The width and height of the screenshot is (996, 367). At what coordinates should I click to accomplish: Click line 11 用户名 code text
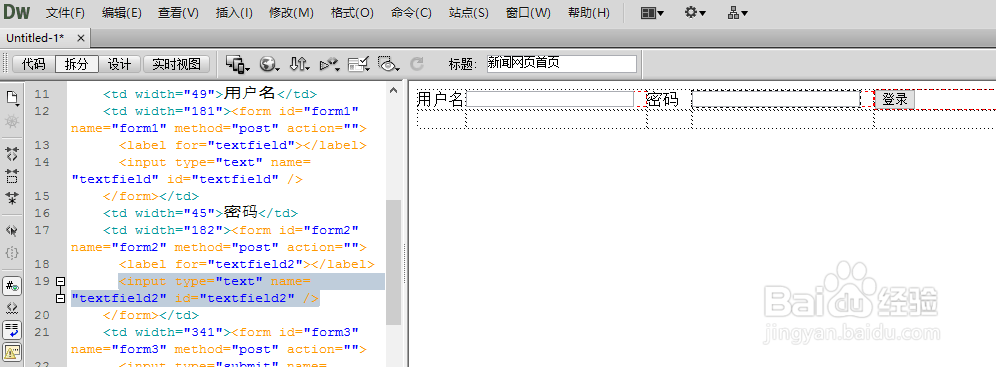[x=250, y=93]
